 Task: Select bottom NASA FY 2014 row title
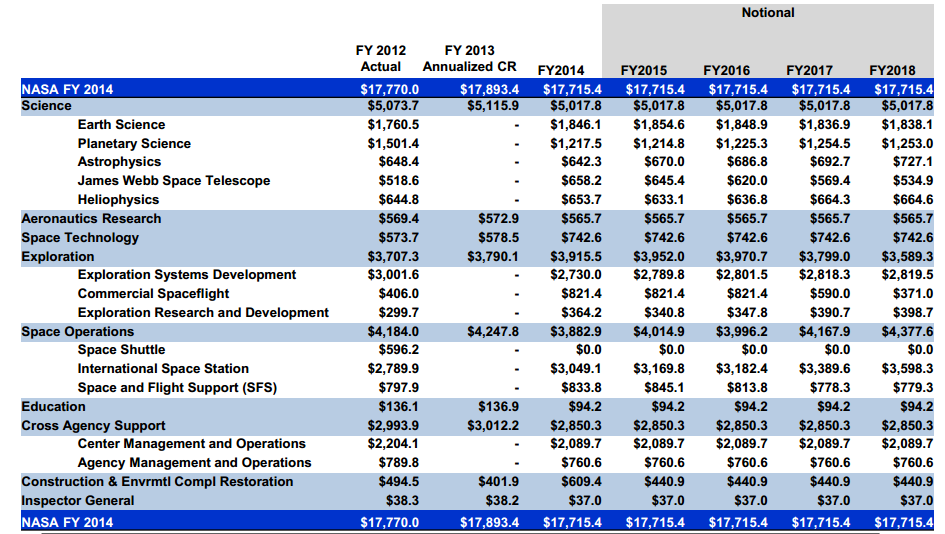click(67, 523)
